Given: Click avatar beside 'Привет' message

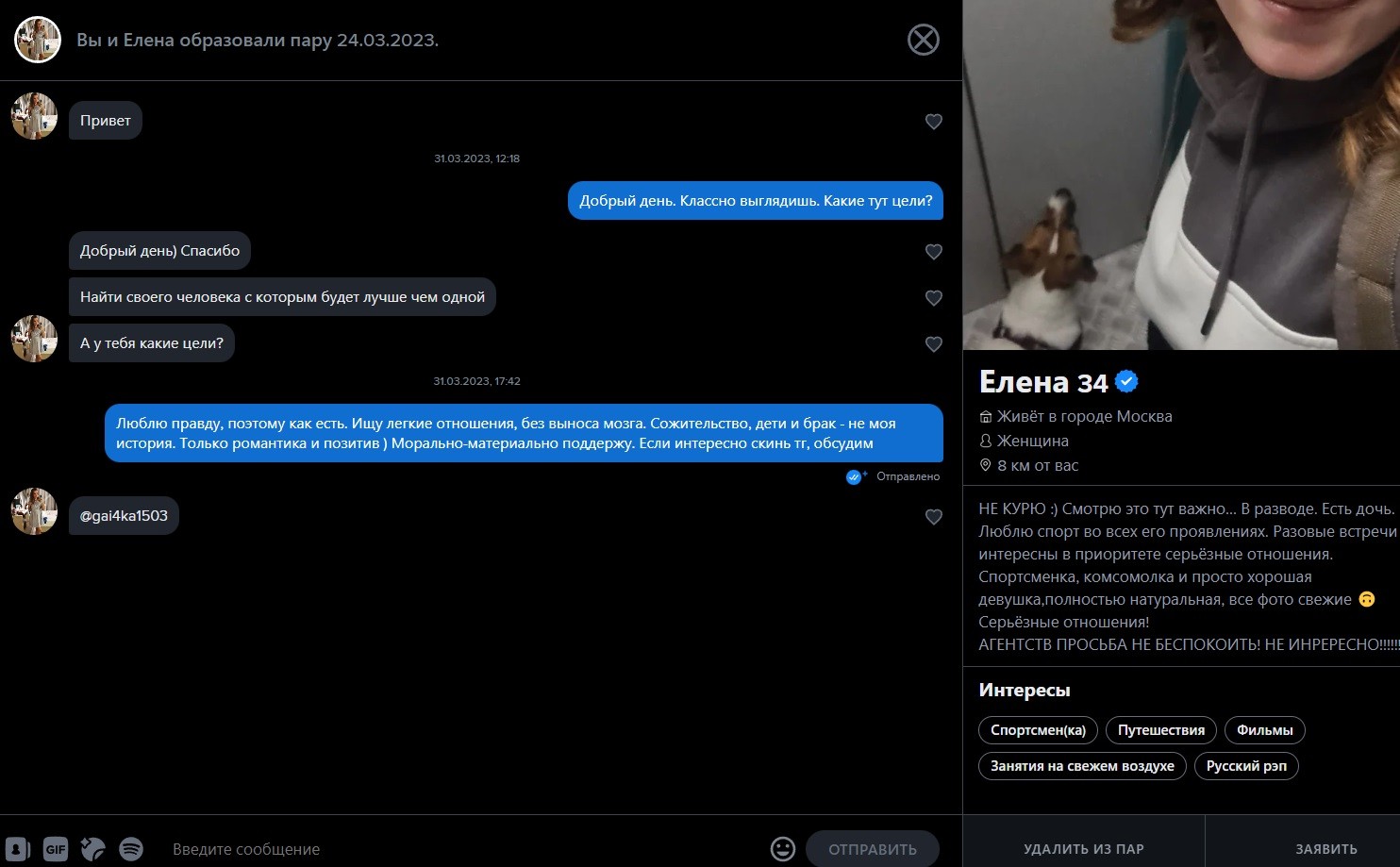Looking at the screenshot, I should coord(34,116).
